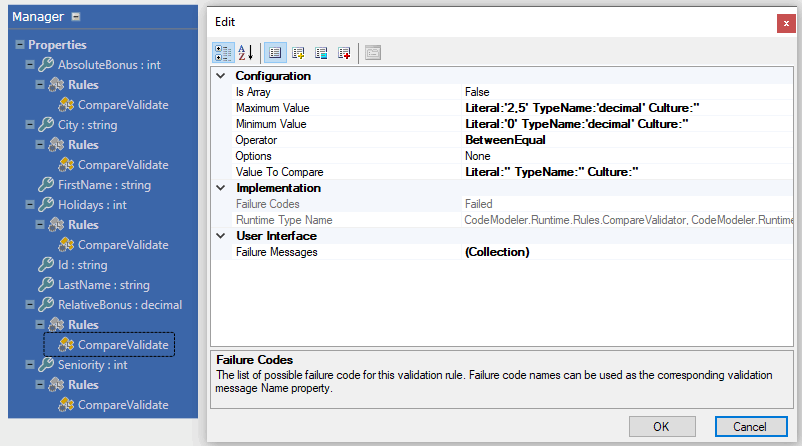
Task: Open the Operator value BetweenEqual
Action: click(x=628, y=140)
